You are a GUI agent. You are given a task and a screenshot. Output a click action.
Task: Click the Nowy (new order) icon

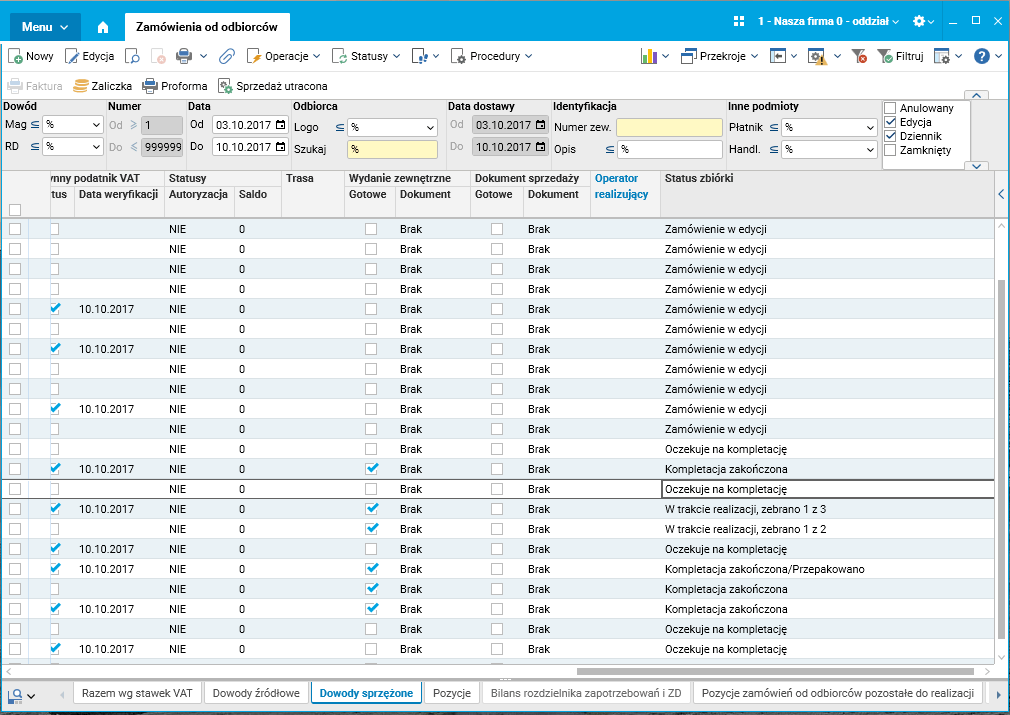coord(16,57)
